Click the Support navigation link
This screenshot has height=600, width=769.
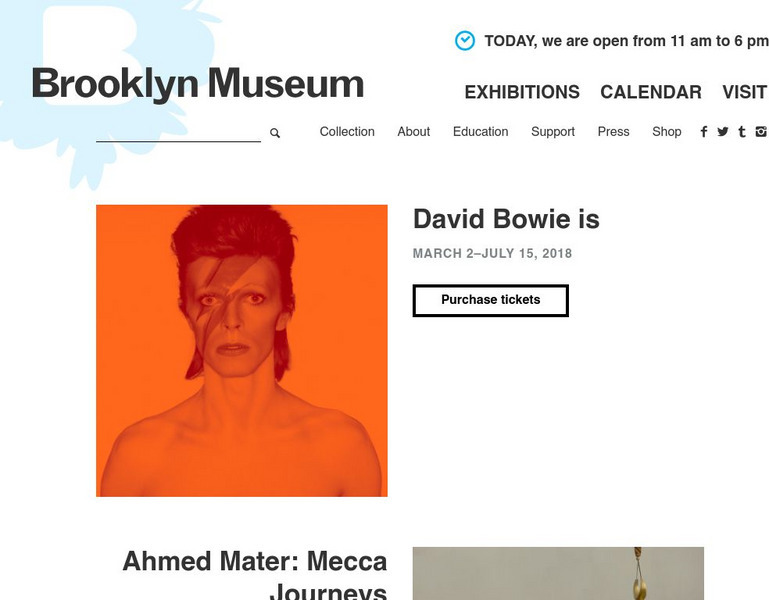point(553,132)
